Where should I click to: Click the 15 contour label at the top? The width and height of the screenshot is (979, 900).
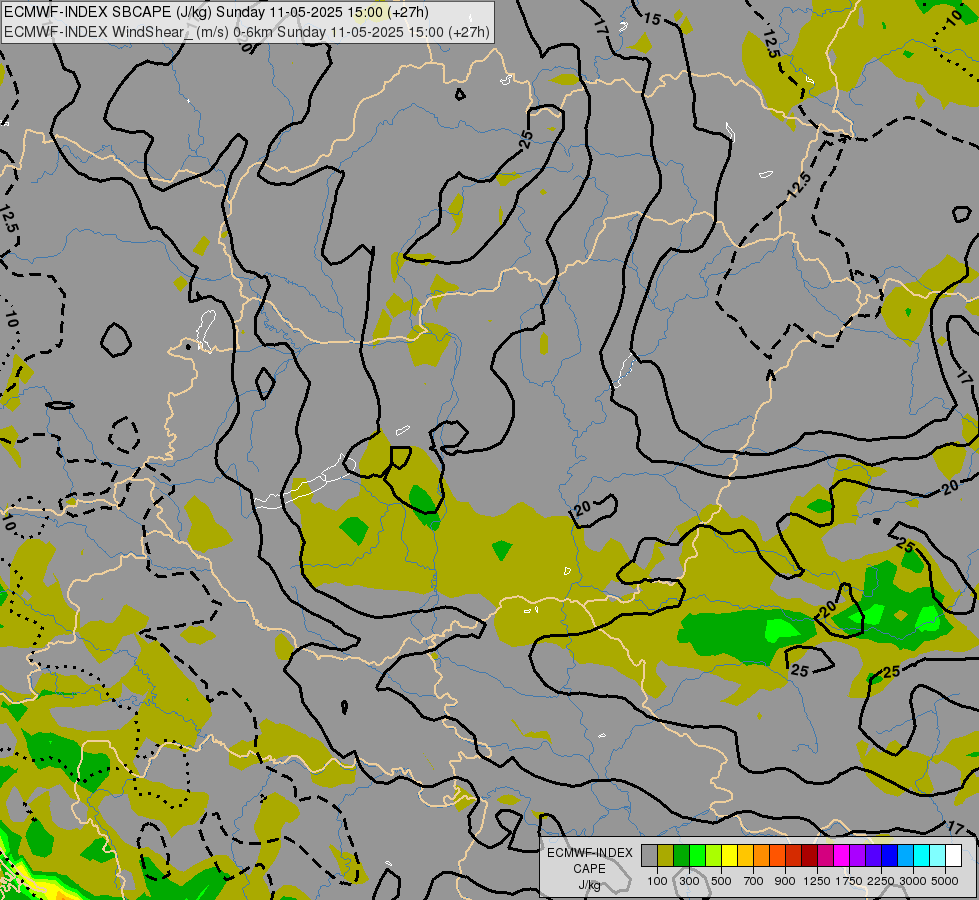[651, 19]
